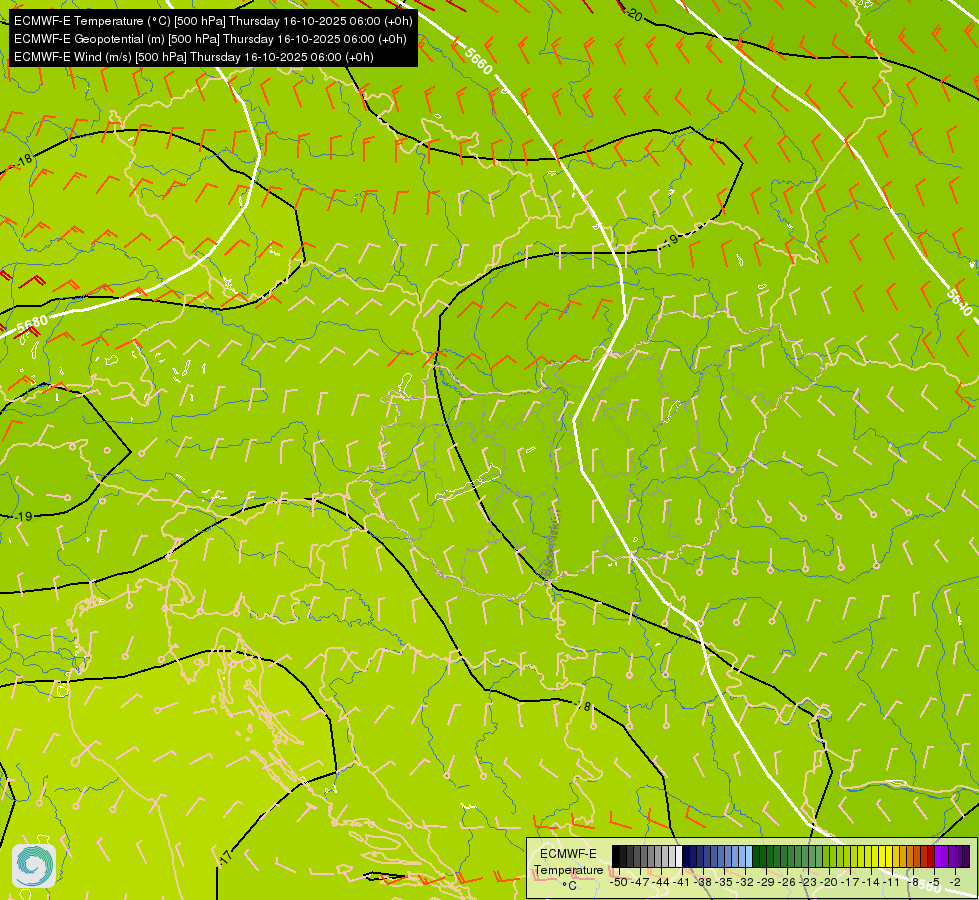979x900 pixels.
Task: Pick the dark purple -2 legend swatch
Action: tap(964, 856)
